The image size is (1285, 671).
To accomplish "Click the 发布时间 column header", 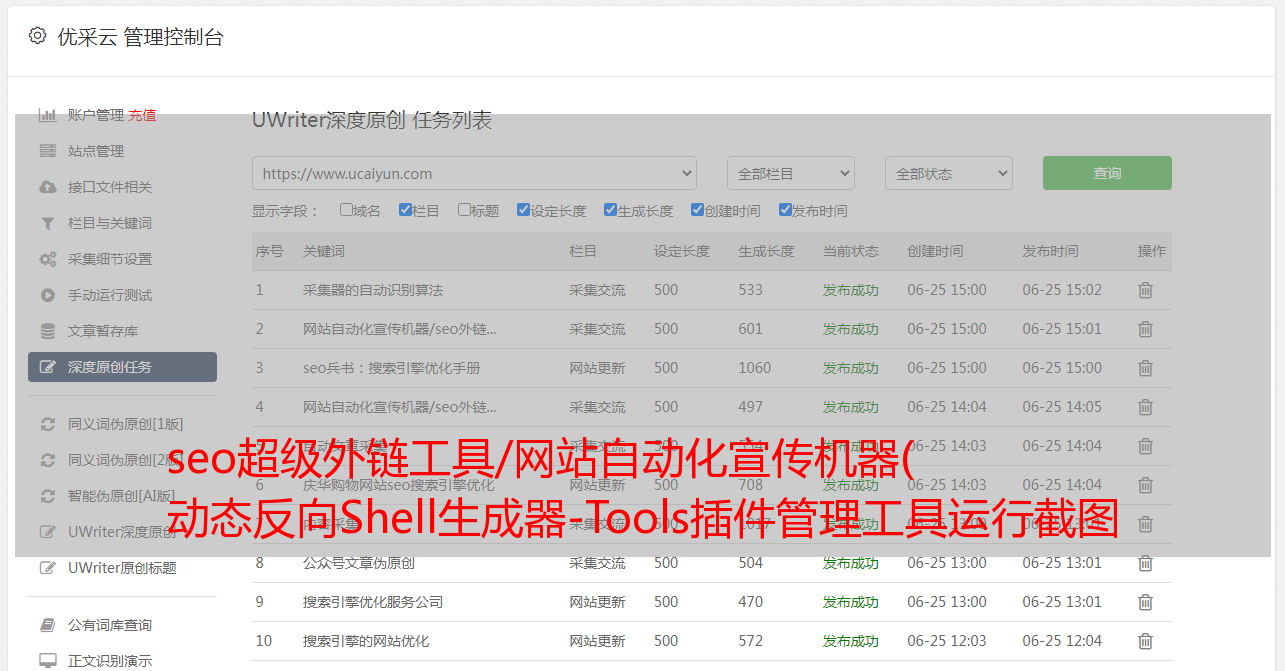I will [1051, 251].
